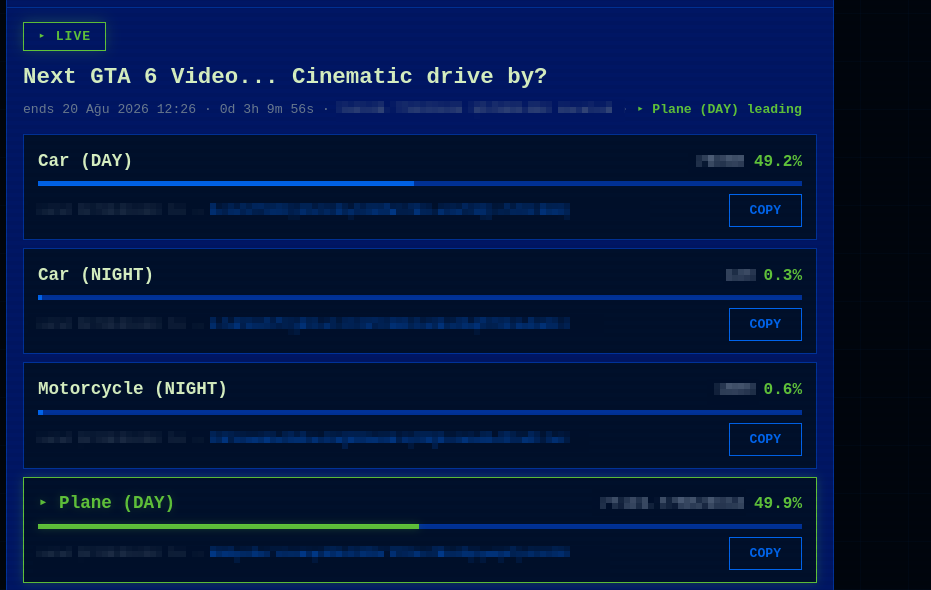931x590 pixels.
Task: Click the arrow marker beside Plane (DAY)
Action: click(x=43, y=502)
